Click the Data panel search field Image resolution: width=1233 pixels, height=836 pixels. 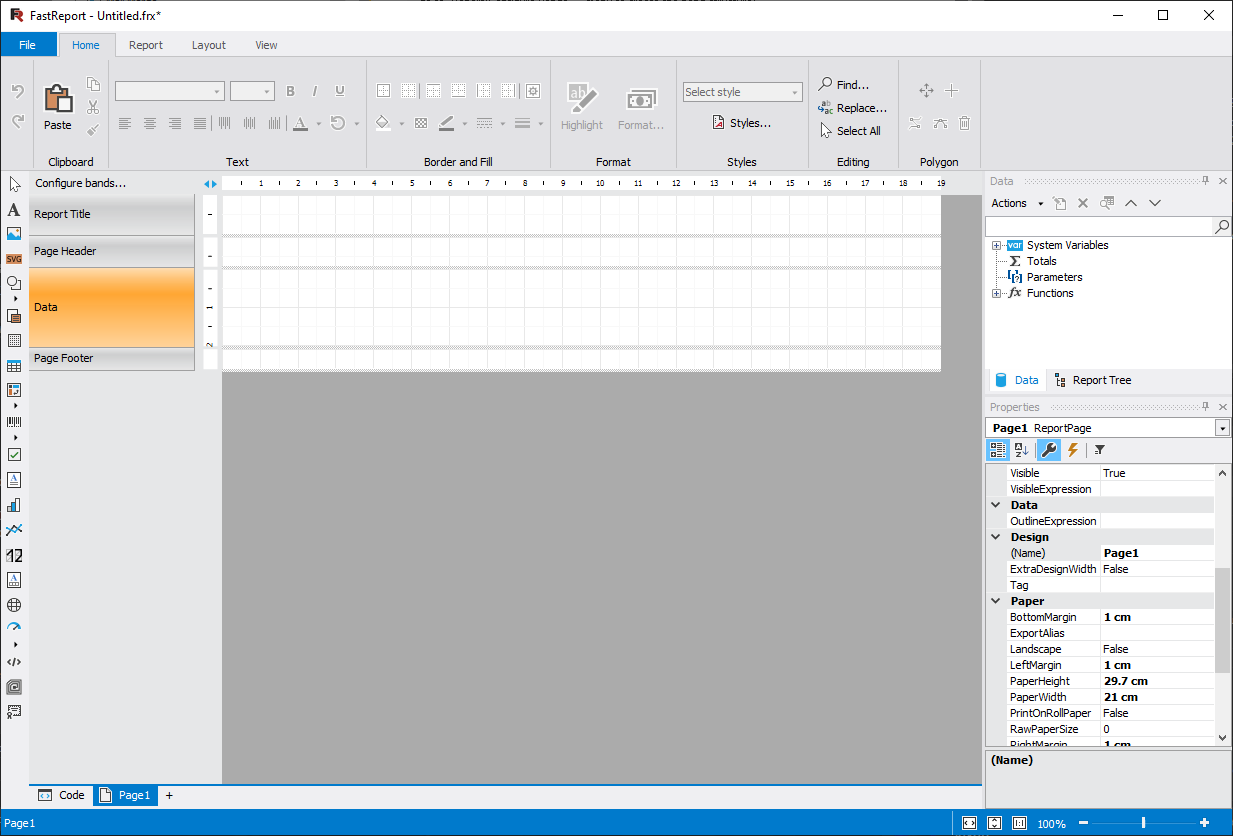[x=1098, y=227]
